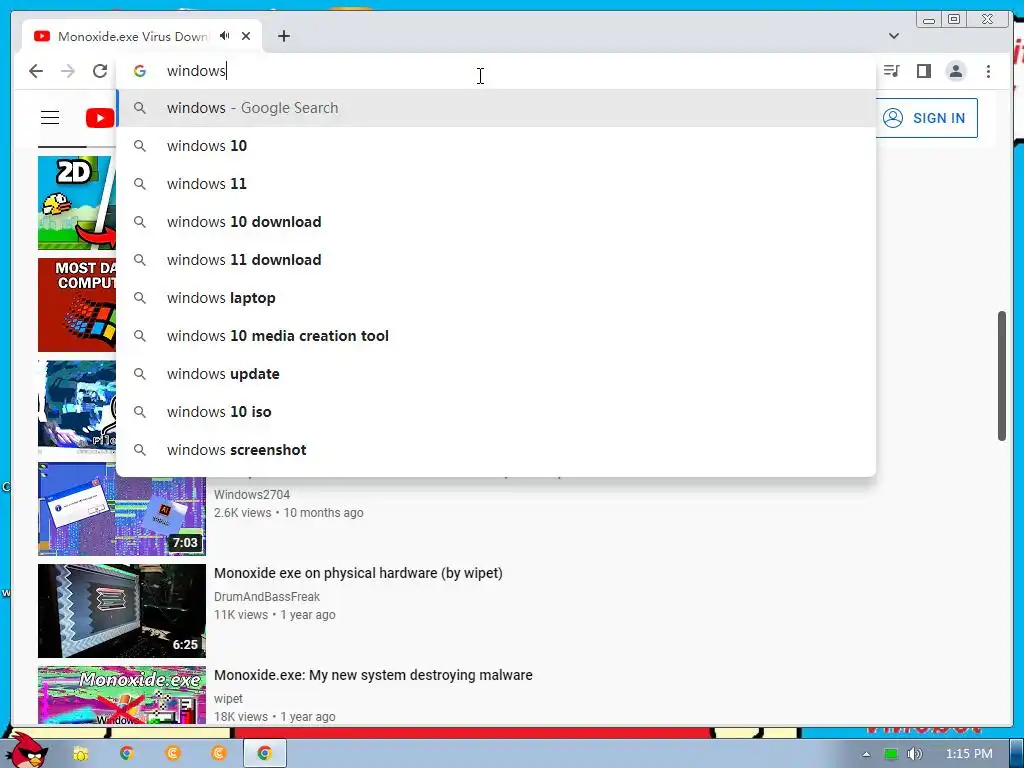Open the 7:03 video thumbnail
Image resolution: width=1024 pixels, height=768 pixels.
121,509
